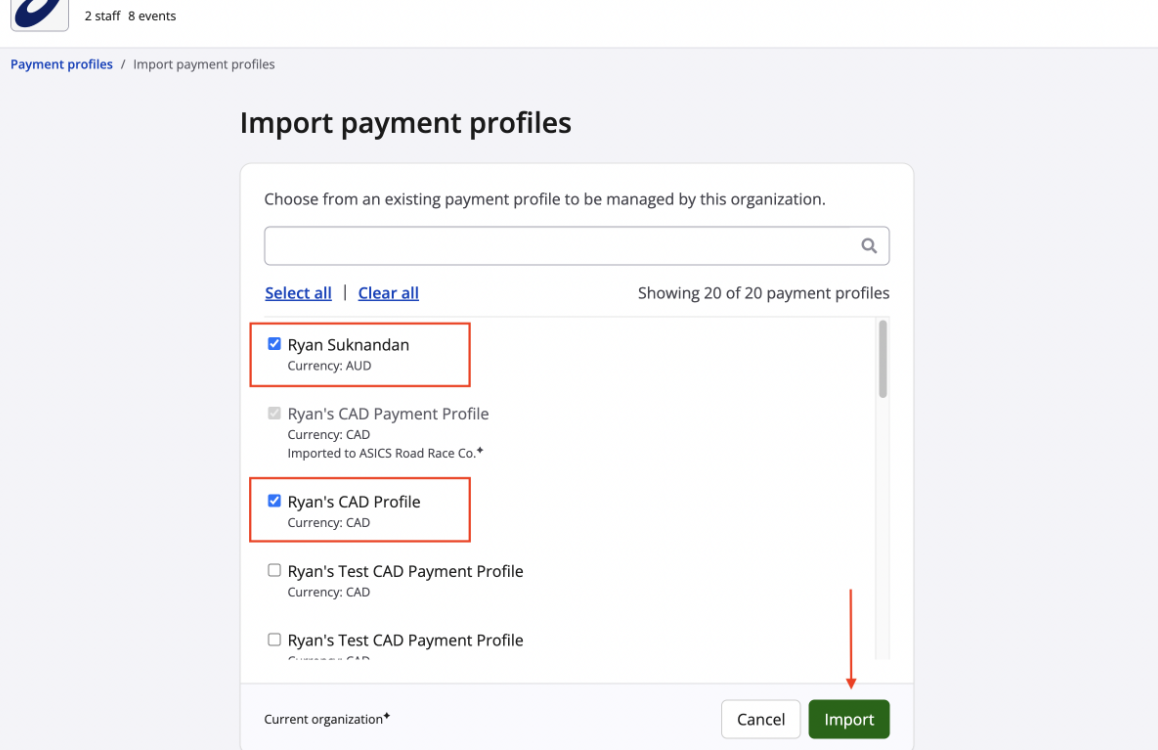Uncheck the Ryan Suknandan checkbox
The image size is (1158, 750).
pyautogui.click(x=274, y=344)
